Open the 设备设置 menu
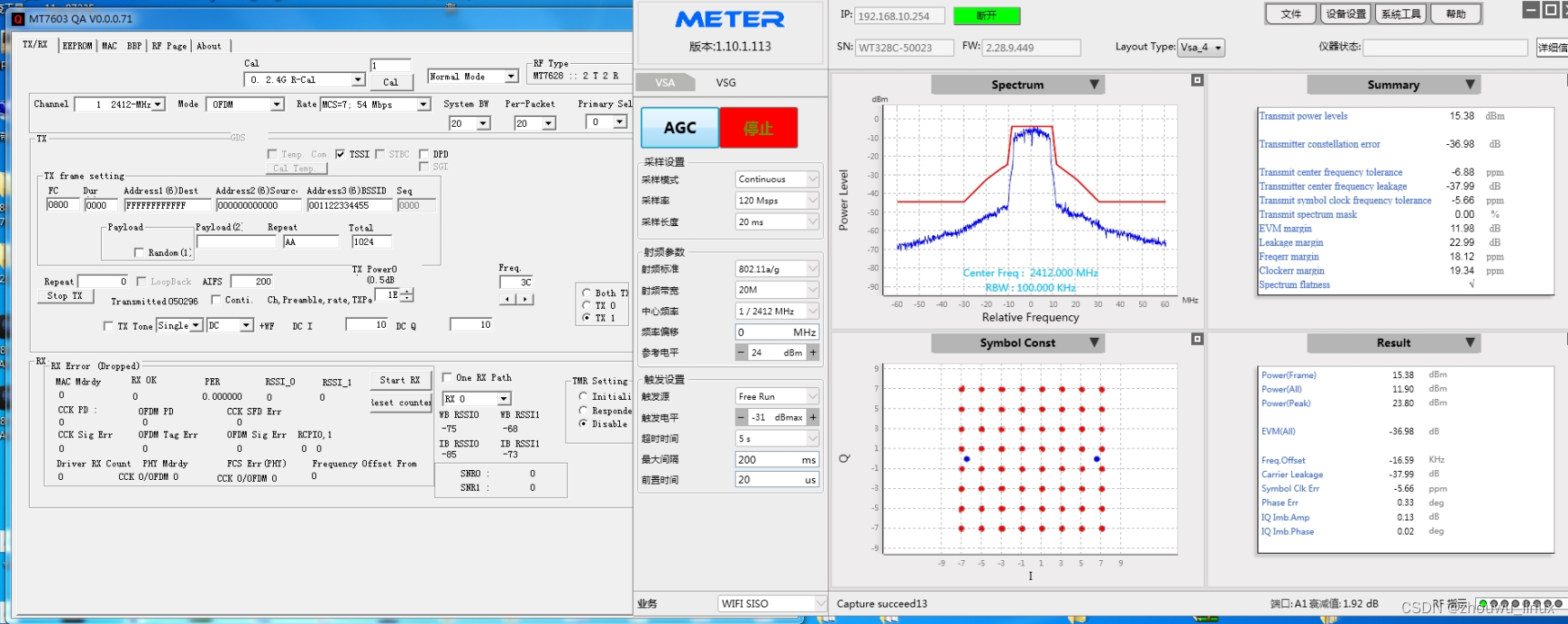 click(1346, 14)
